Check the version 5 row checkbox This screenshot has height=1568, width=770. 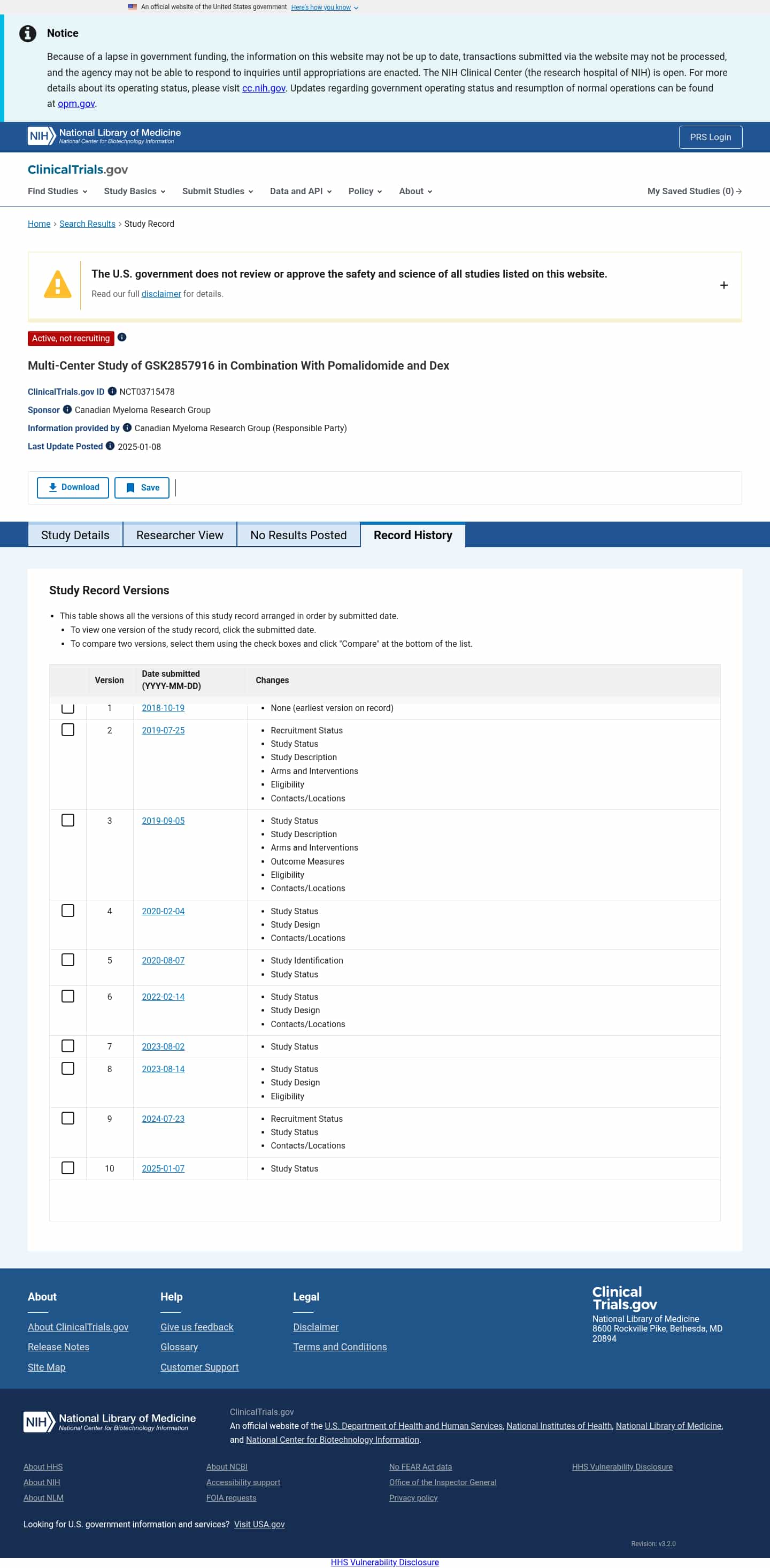[x=68, y=960]
